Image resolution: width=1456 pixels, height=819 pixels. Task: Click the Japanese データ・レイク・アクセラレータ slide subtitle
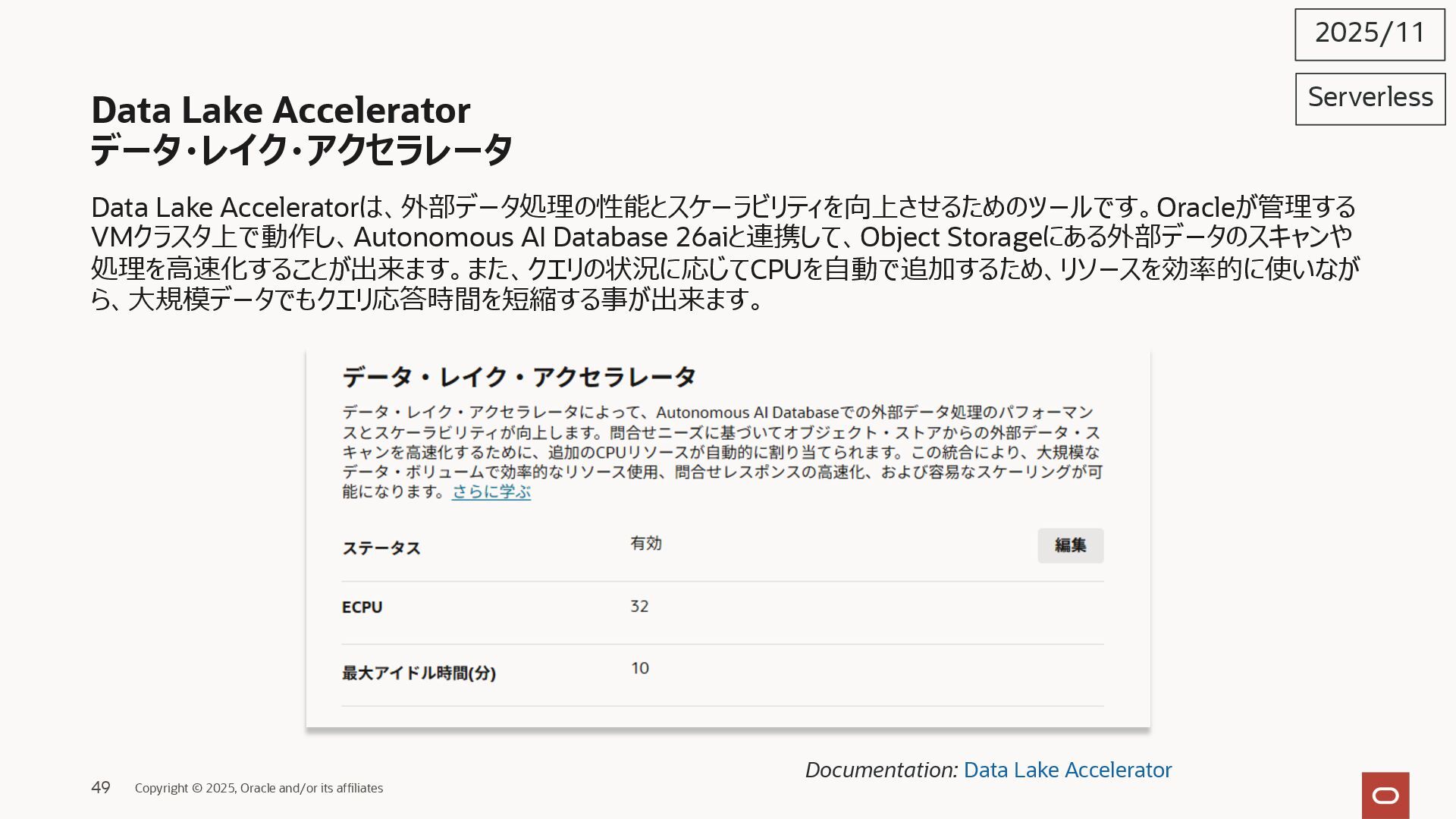301,149
